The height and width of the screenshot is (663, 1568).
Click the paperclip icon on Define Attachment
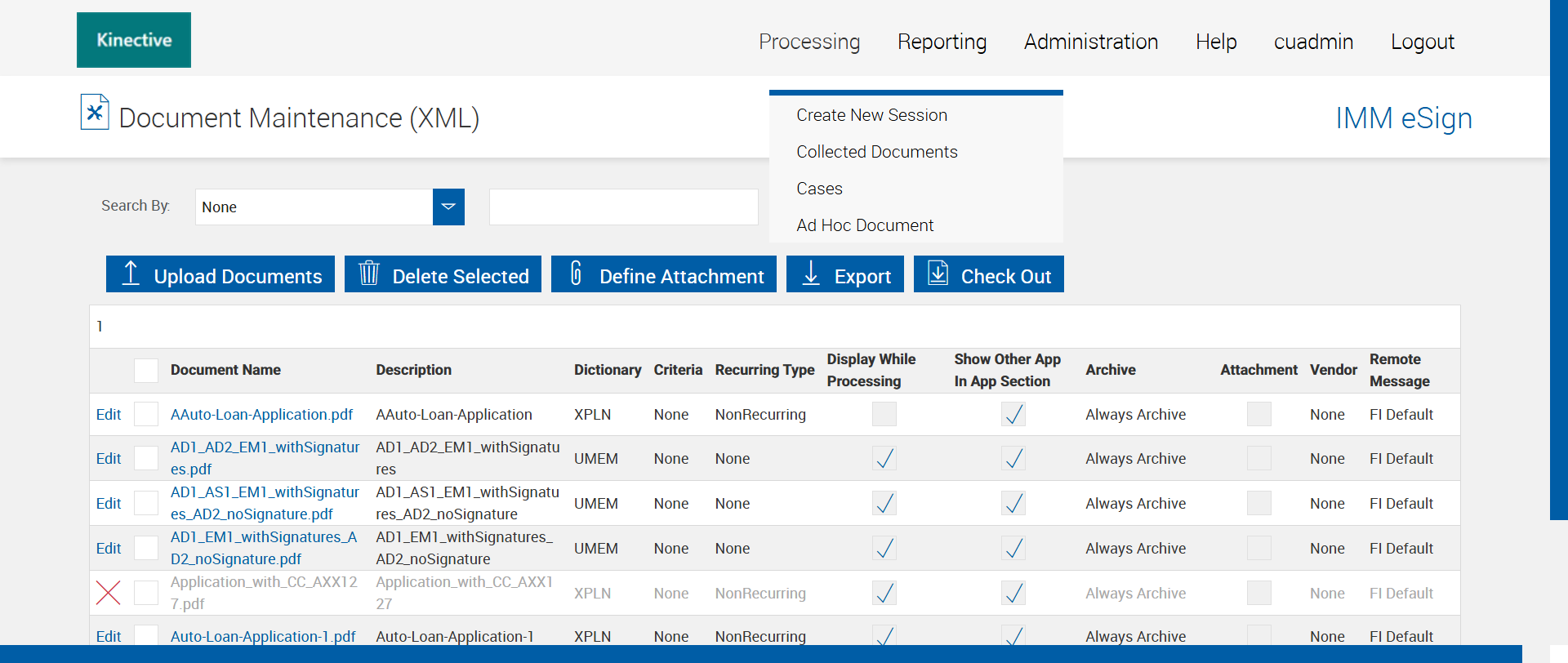coord(576,274)
